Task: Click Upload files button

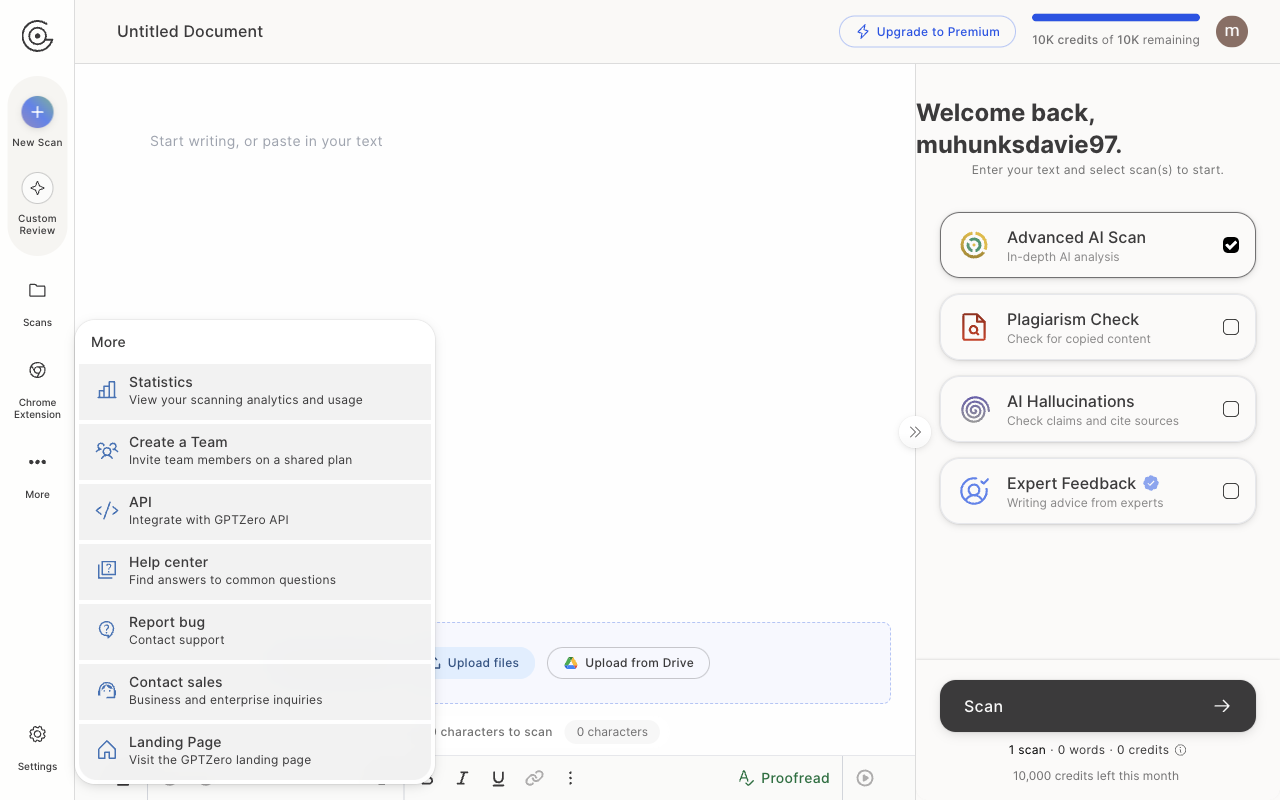Action: (483, 663)
